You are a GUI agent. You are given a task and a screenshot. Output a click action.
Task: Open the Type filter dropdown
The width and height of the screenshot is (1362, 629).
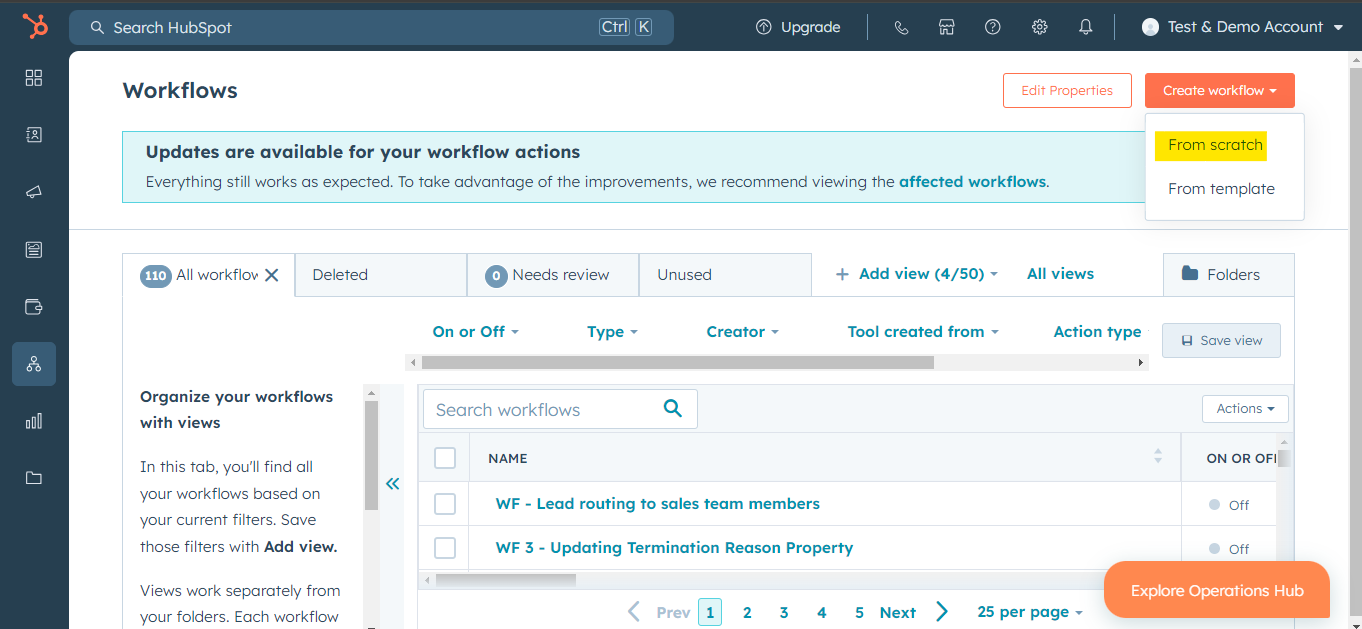(612, 331)
